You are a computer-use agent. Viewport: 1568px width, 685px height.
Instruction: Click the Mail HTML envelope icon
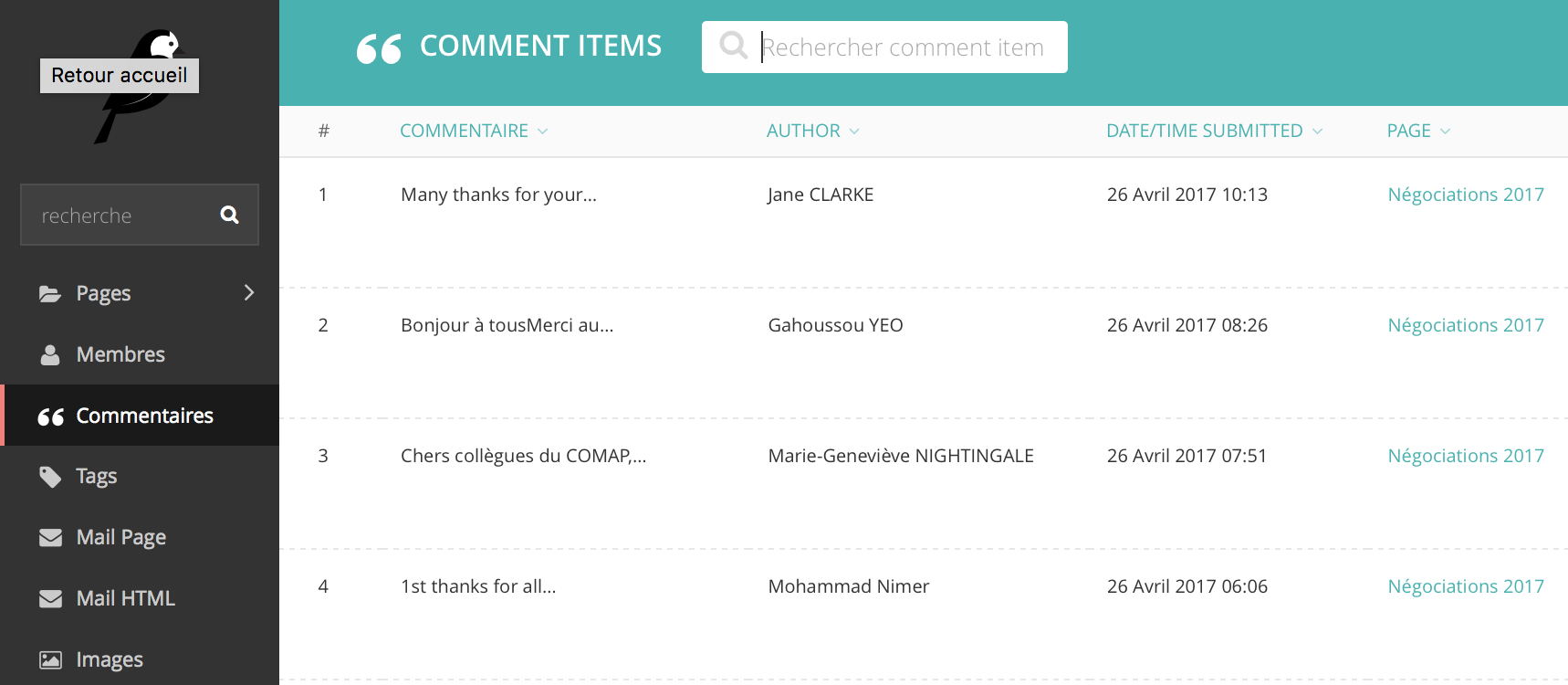[x=50, y=597]
